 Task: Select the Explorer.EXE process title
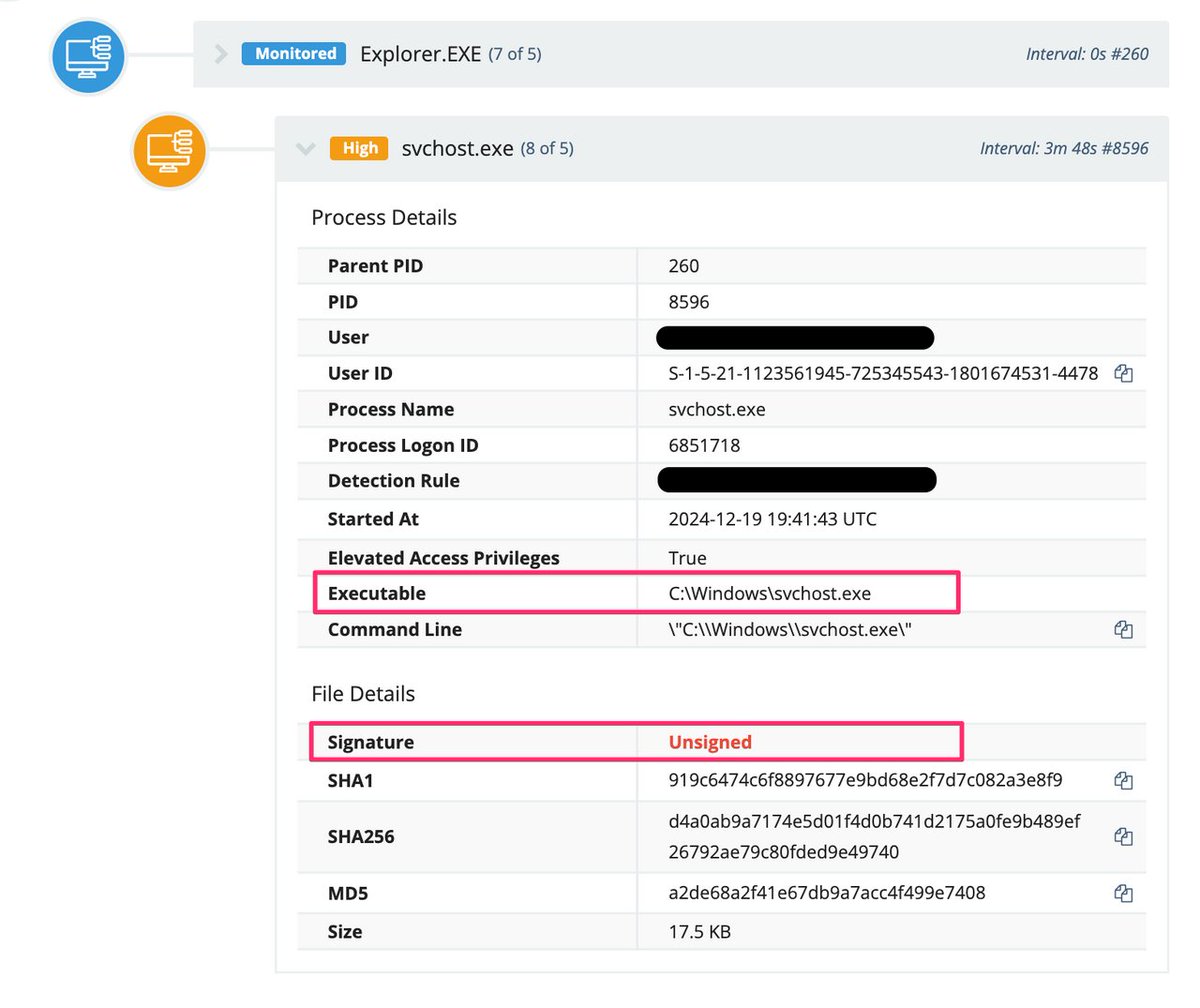click(420, 54)
